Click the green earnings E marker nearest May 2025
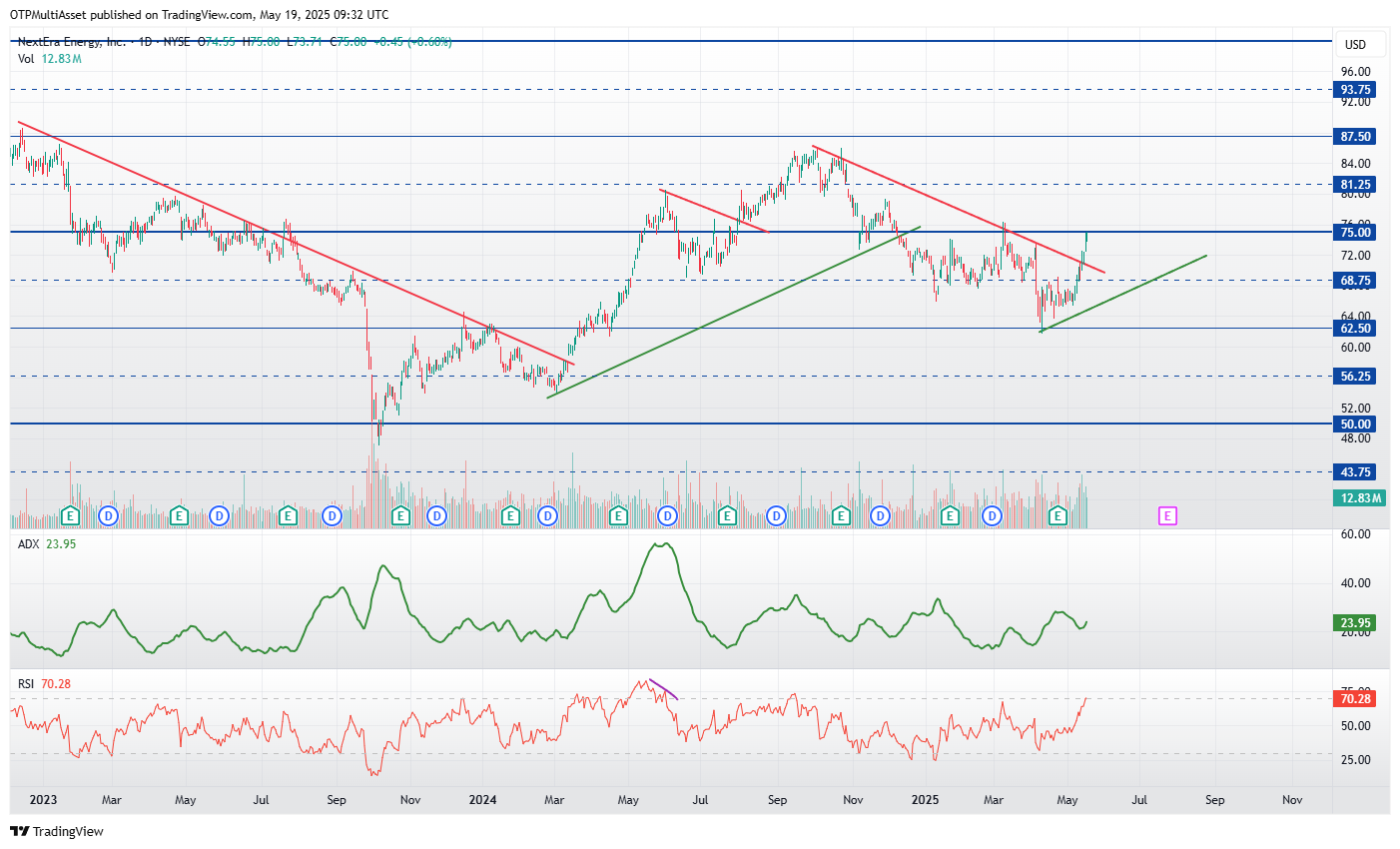 click(x=1058, y=515)
